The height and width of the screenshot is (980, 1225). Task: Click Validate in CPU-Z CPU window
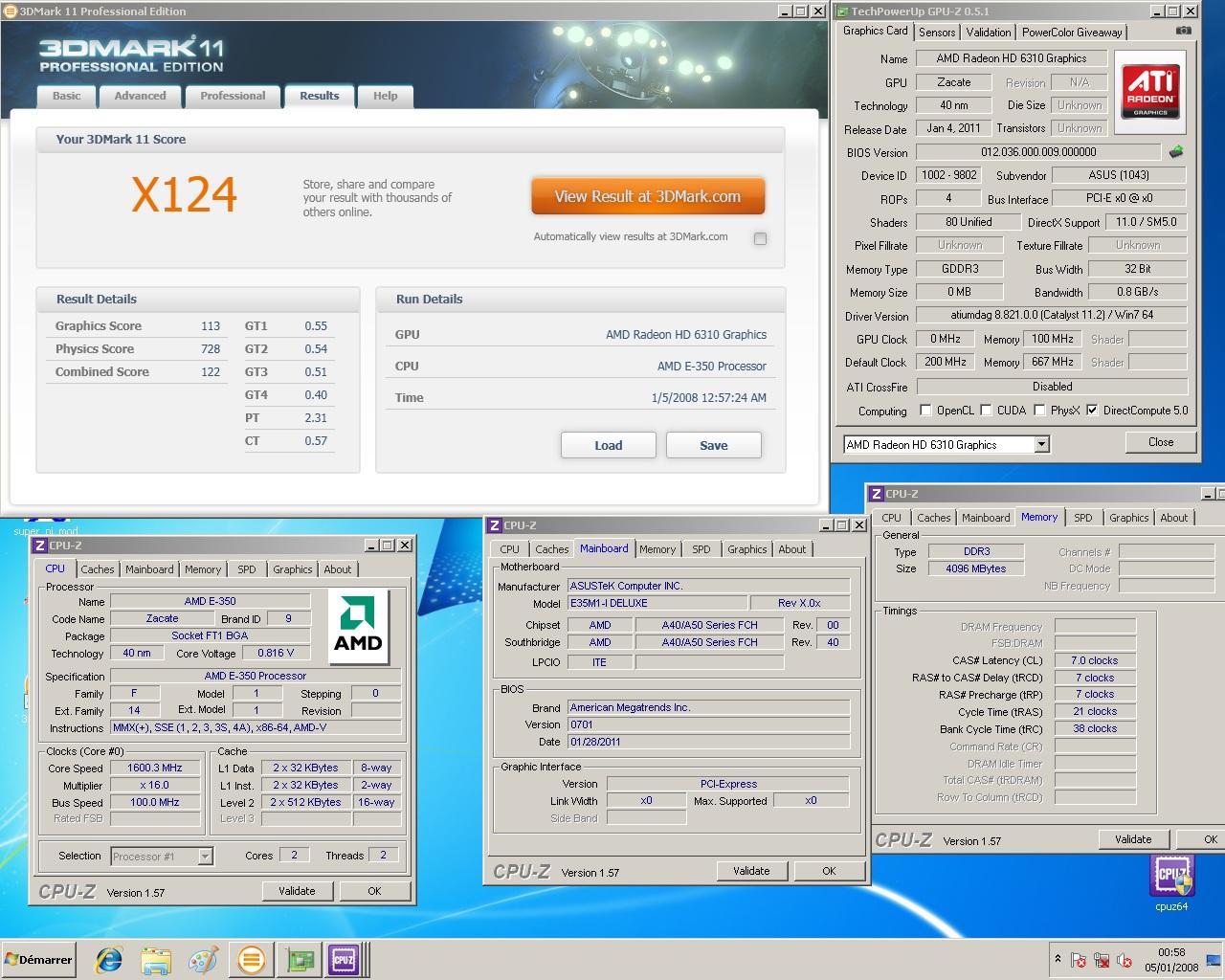point(297,891)
